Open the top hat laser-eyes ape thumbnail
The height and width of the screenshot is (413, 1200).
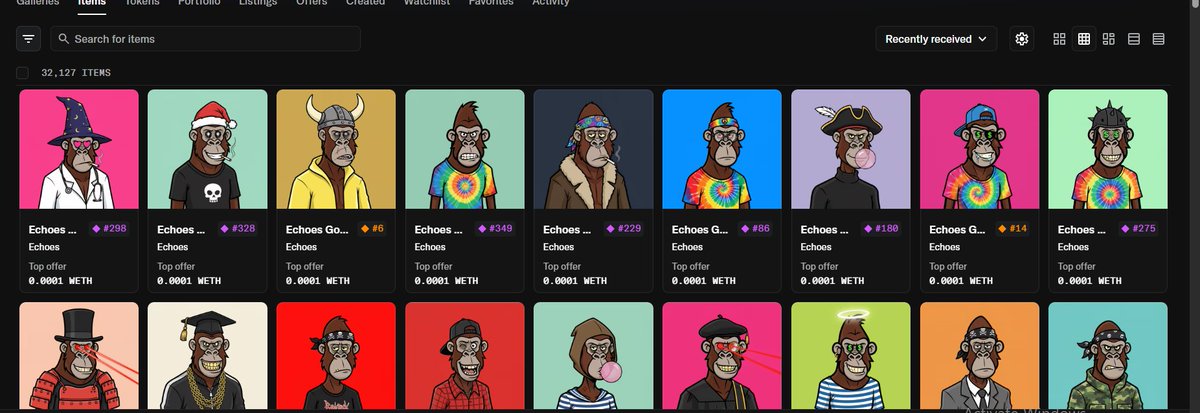tap(78, 357)
